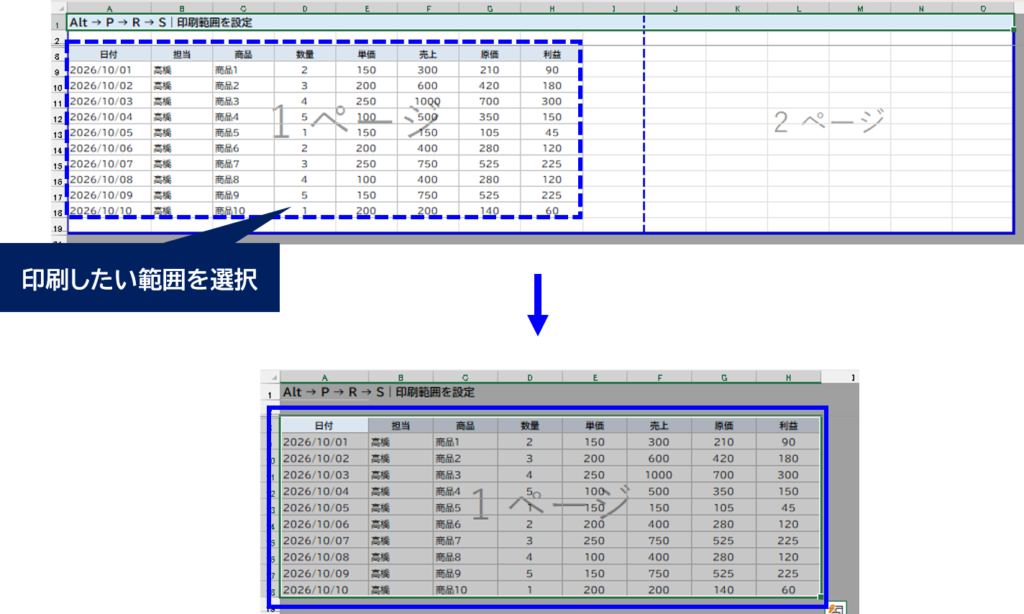Select column H header in the lower sheet
The width and height of the screenshot is (1024, 614).
pyautogui.click(x=788, y=377)
